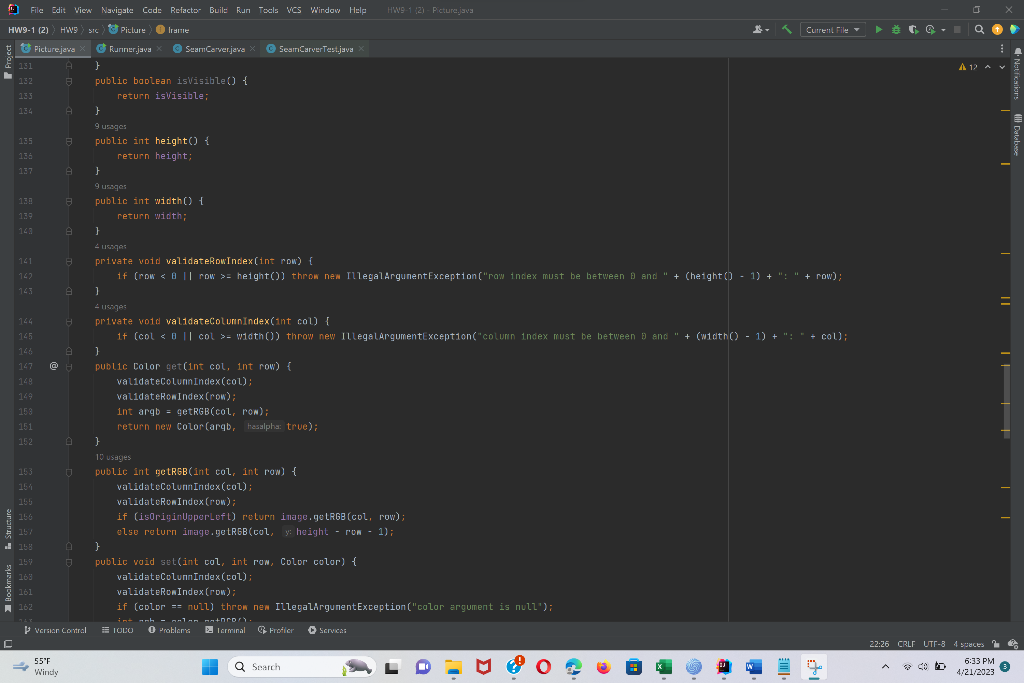Open the dropdown arrow beside the profiler run icon

(x=943, y=30)
